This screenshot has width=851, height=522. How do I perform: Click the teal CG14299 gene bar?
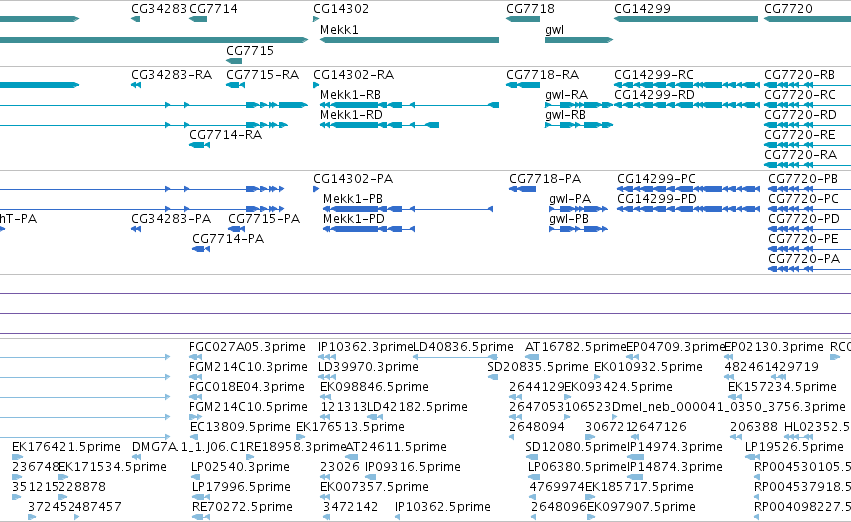point(685,19)
